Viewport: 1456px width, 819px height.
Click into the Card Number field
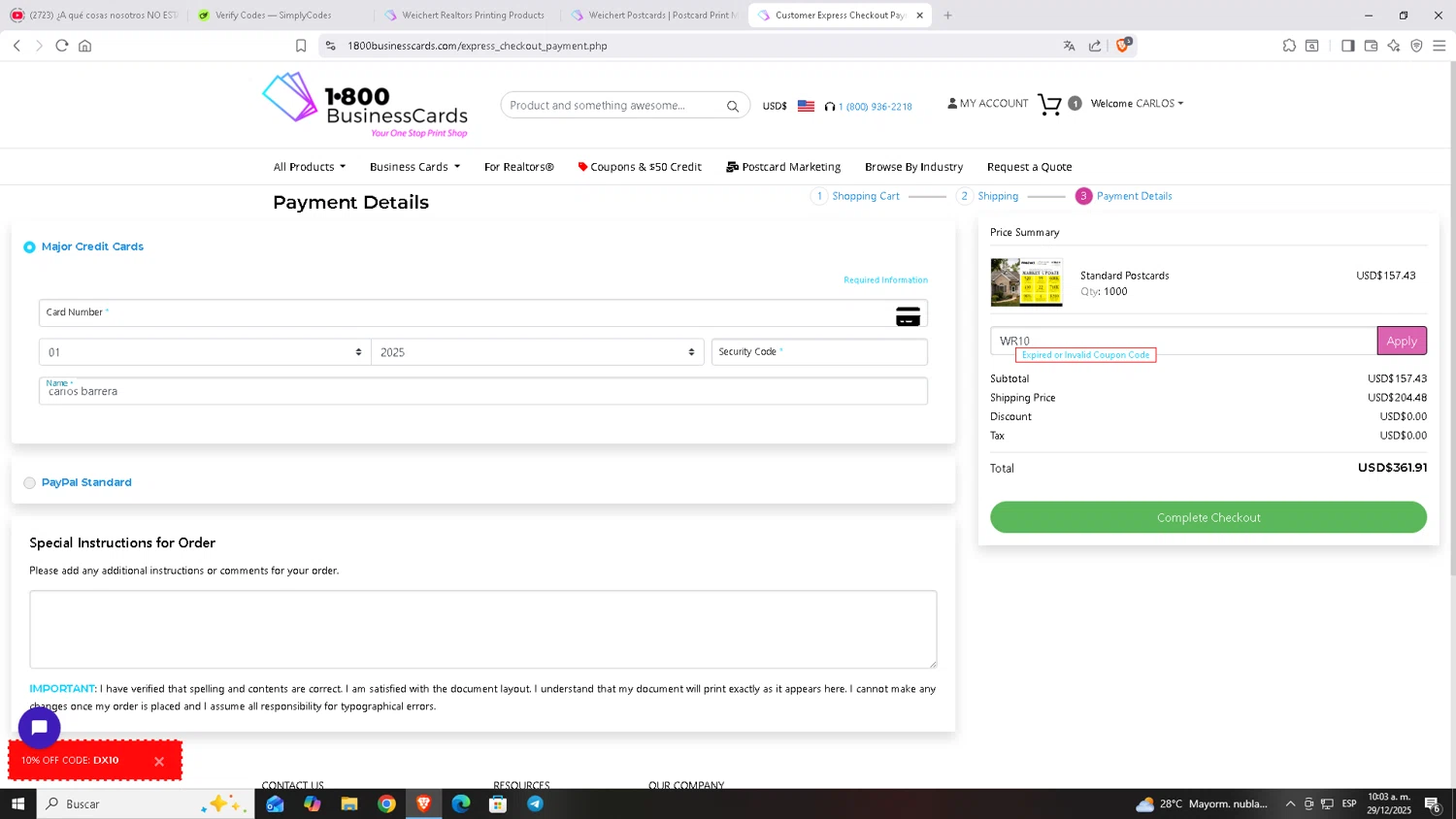point(483,312)
